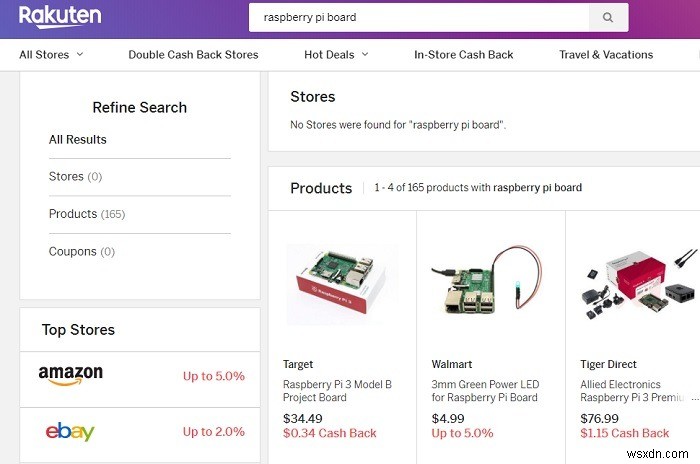Image resolution: width=700 pixels, height=464 pixels.
Task: Open the Rakuten home logo
Action: click(x=59, y=16)
